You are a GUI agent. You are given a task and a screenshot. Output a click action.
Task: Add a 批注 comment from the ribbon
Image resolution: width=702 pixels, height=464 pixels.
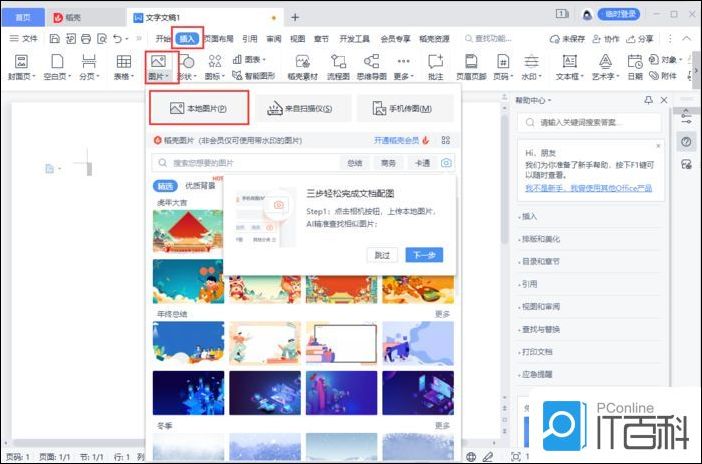click(435, 67)
